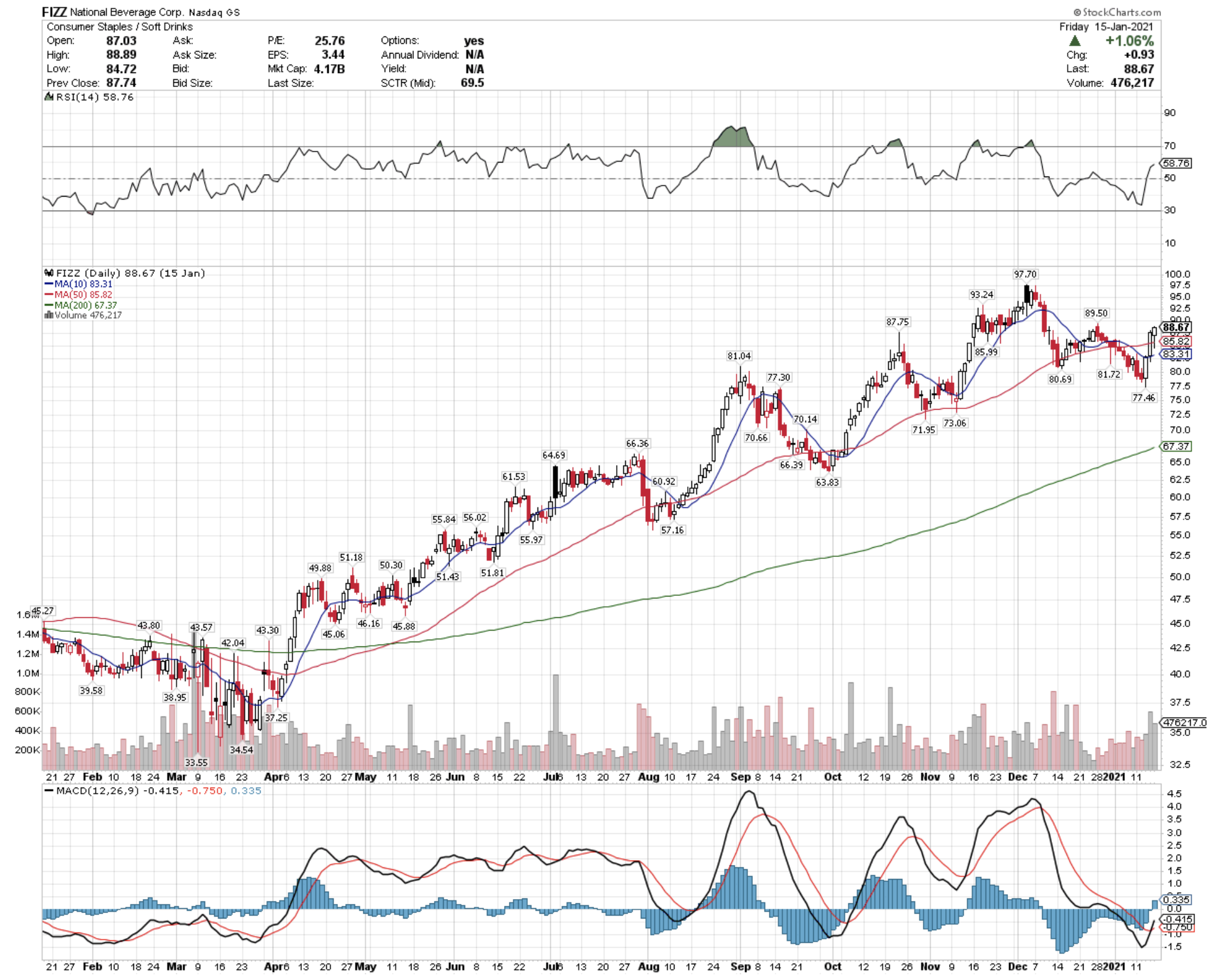Click the Sep label on the price chart axis

[x=740, y=777]
